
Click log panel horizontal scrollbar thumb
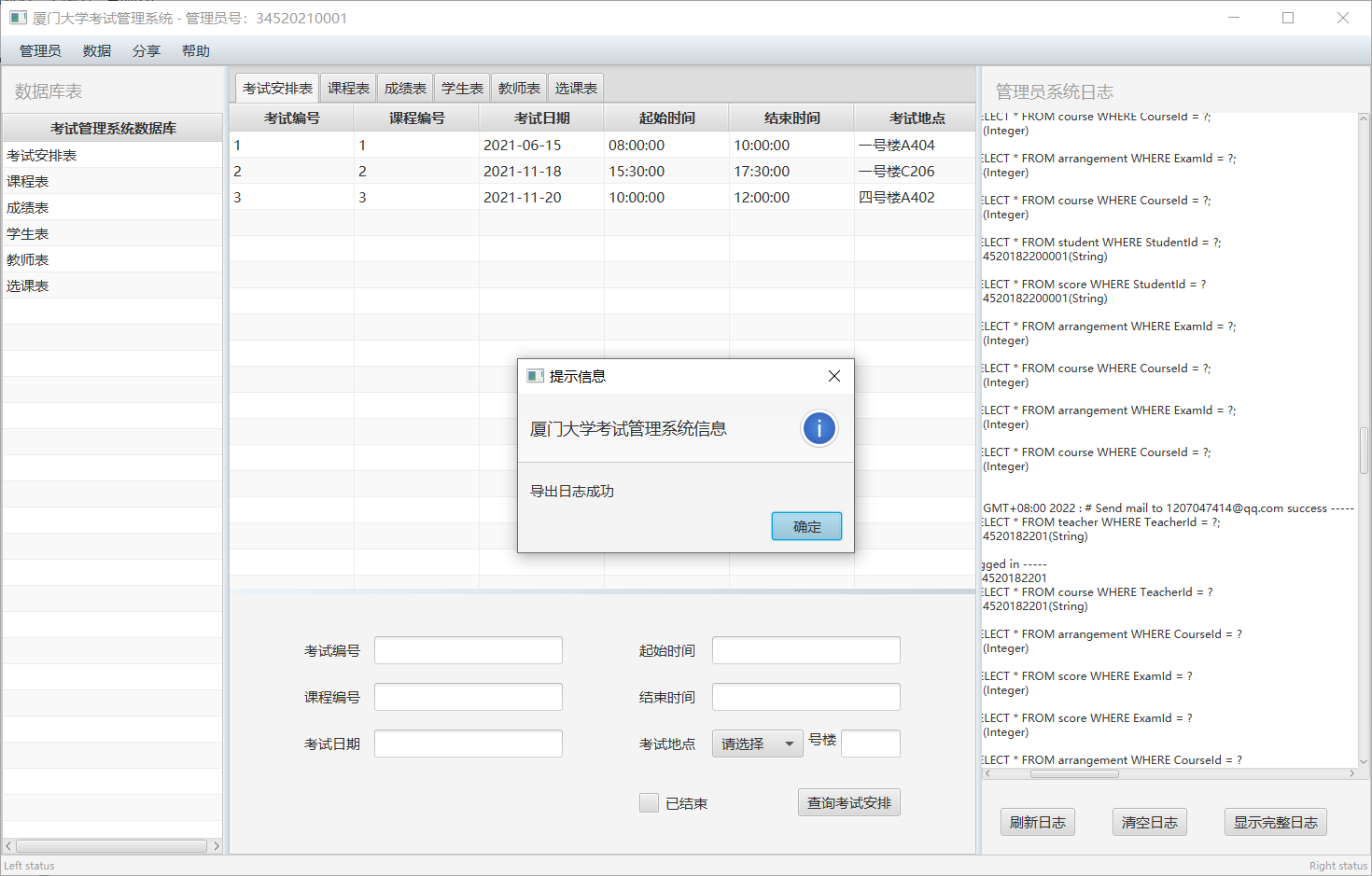[1074, 773]
